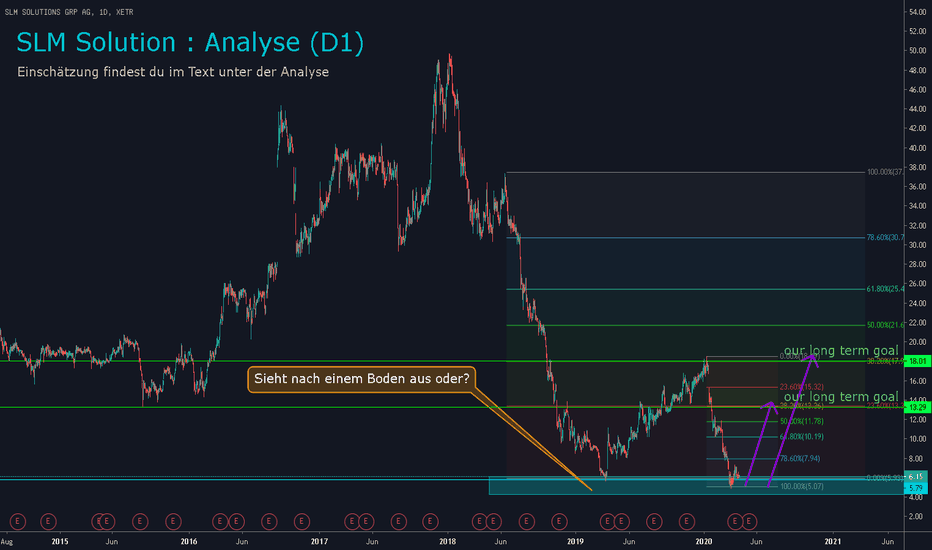Click the rightmost earnings E marker
This screenshot has height=550, width=932.
tap(749, 521)
